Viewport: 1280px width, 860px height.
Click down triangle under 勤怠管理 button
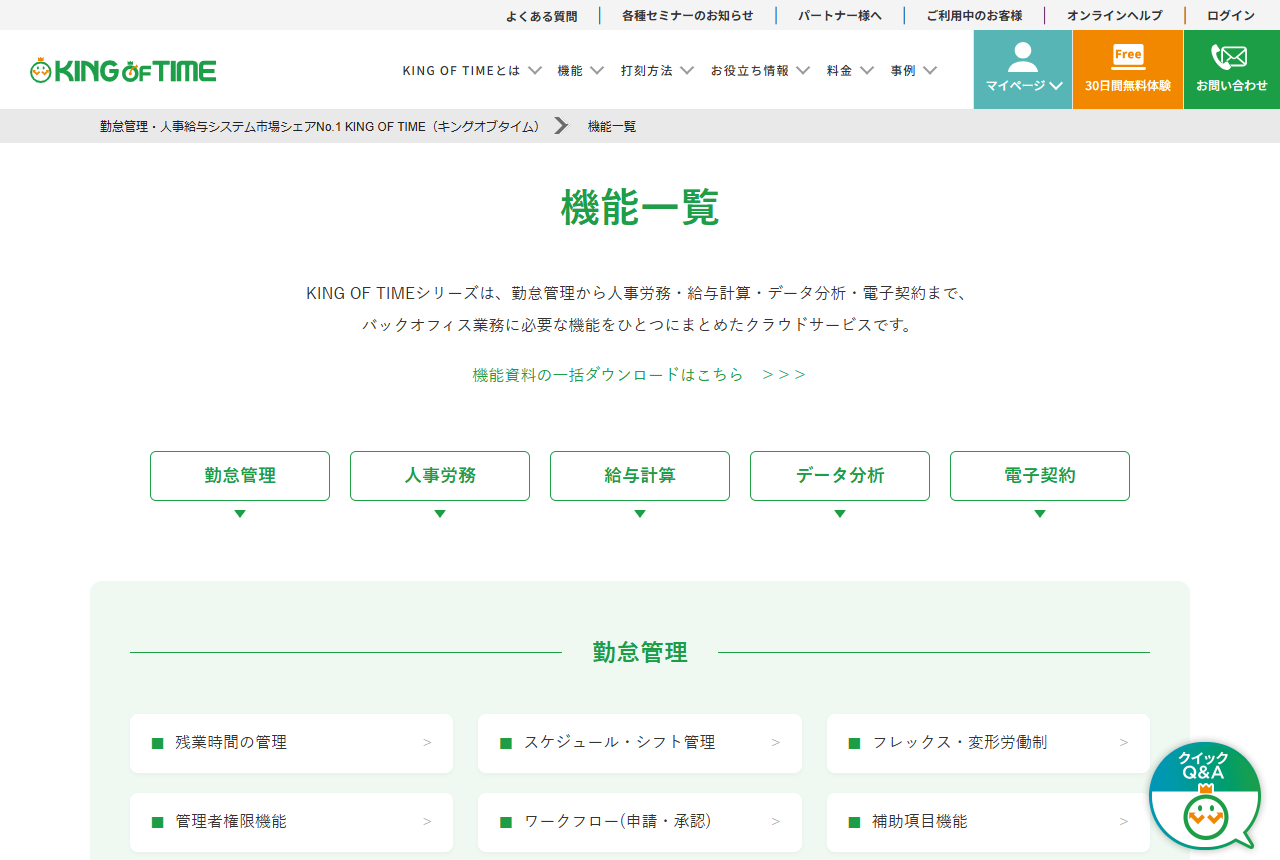tap(240, 514)
